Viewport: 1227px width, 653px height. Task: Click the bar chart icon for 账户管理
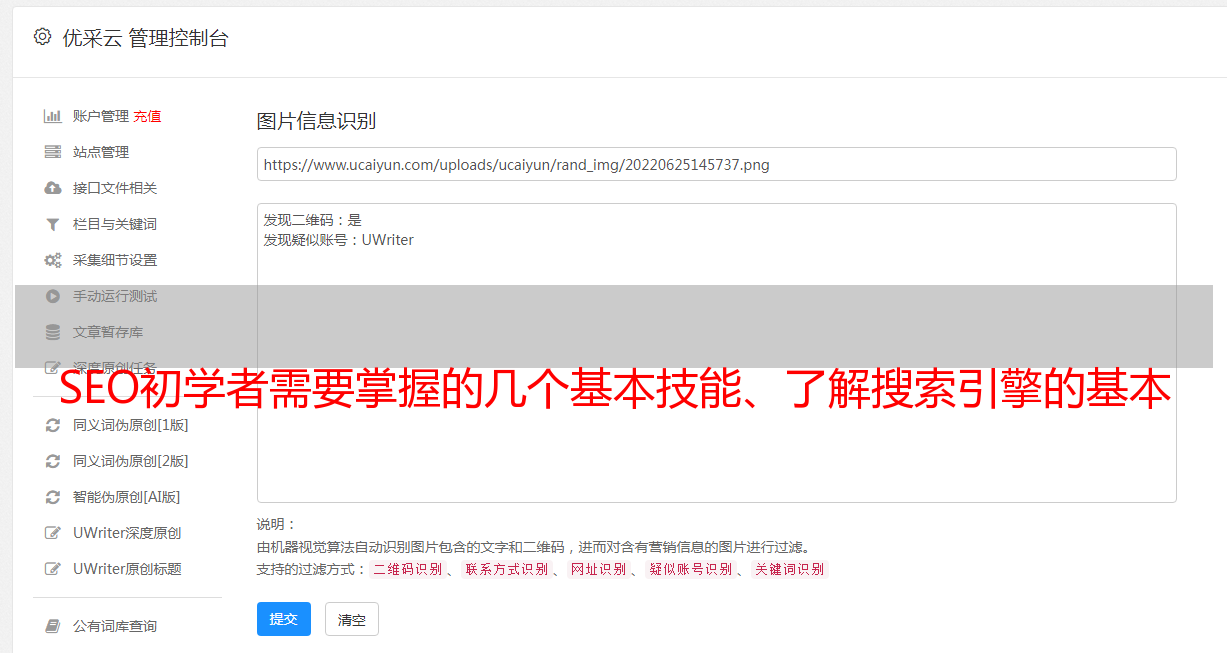pos(53,116)
